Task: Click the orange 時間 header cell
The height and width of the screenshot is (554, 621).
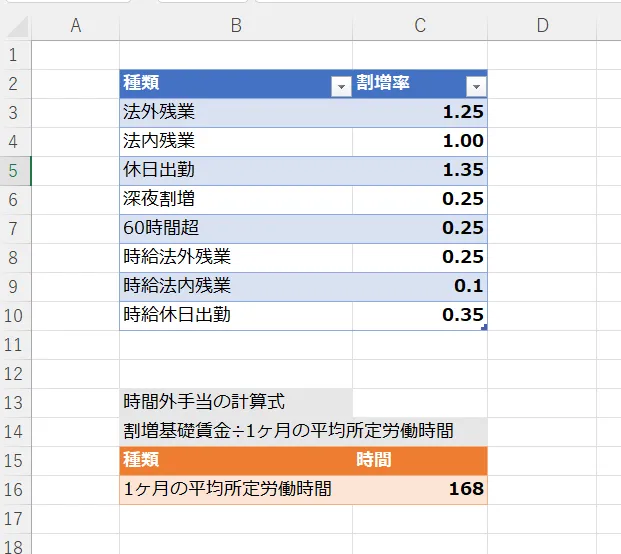Action: (x=420, y=460)
